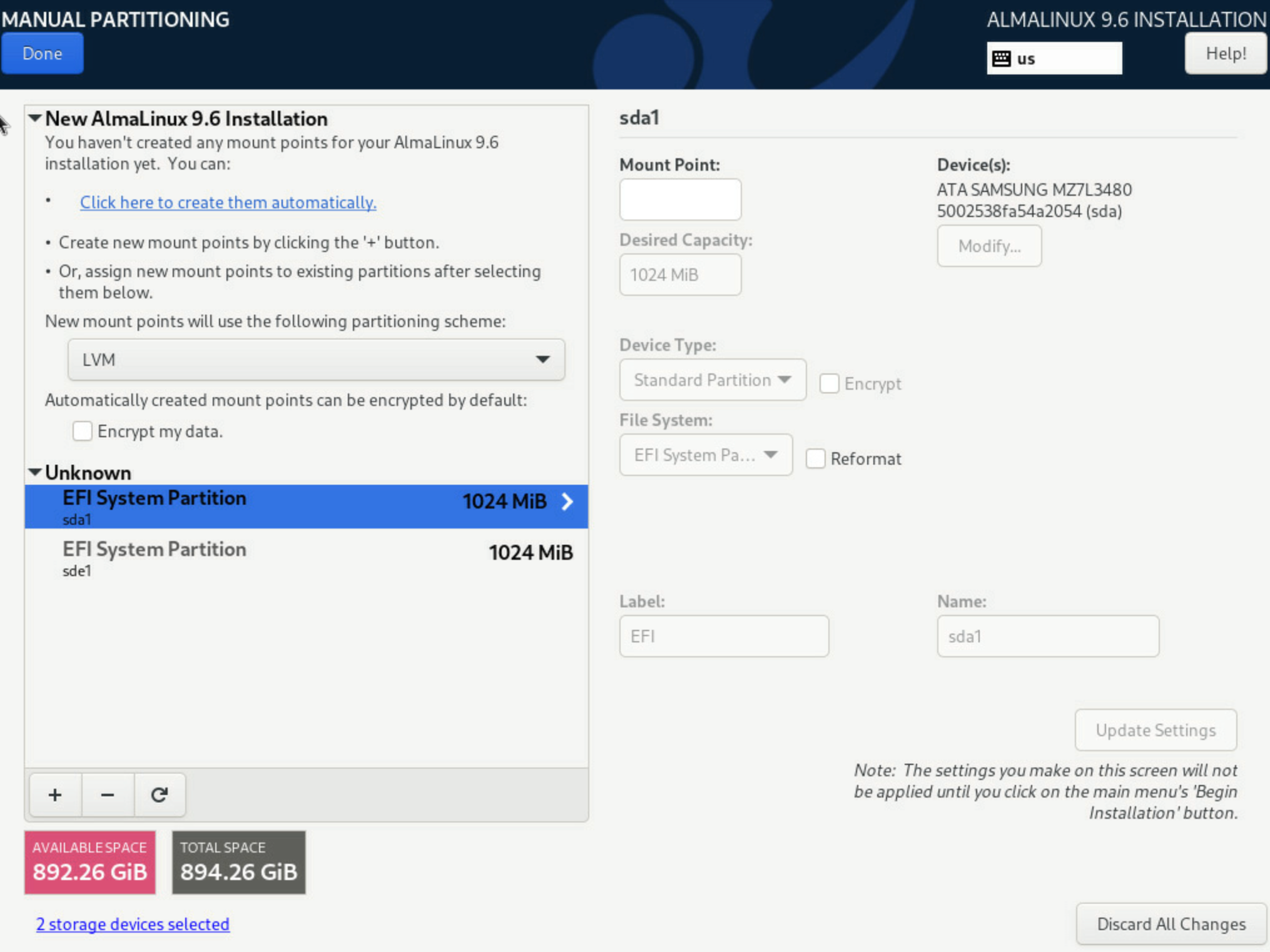
Task: Click the sda1 heading in details panel
Action: pos(639,118)
